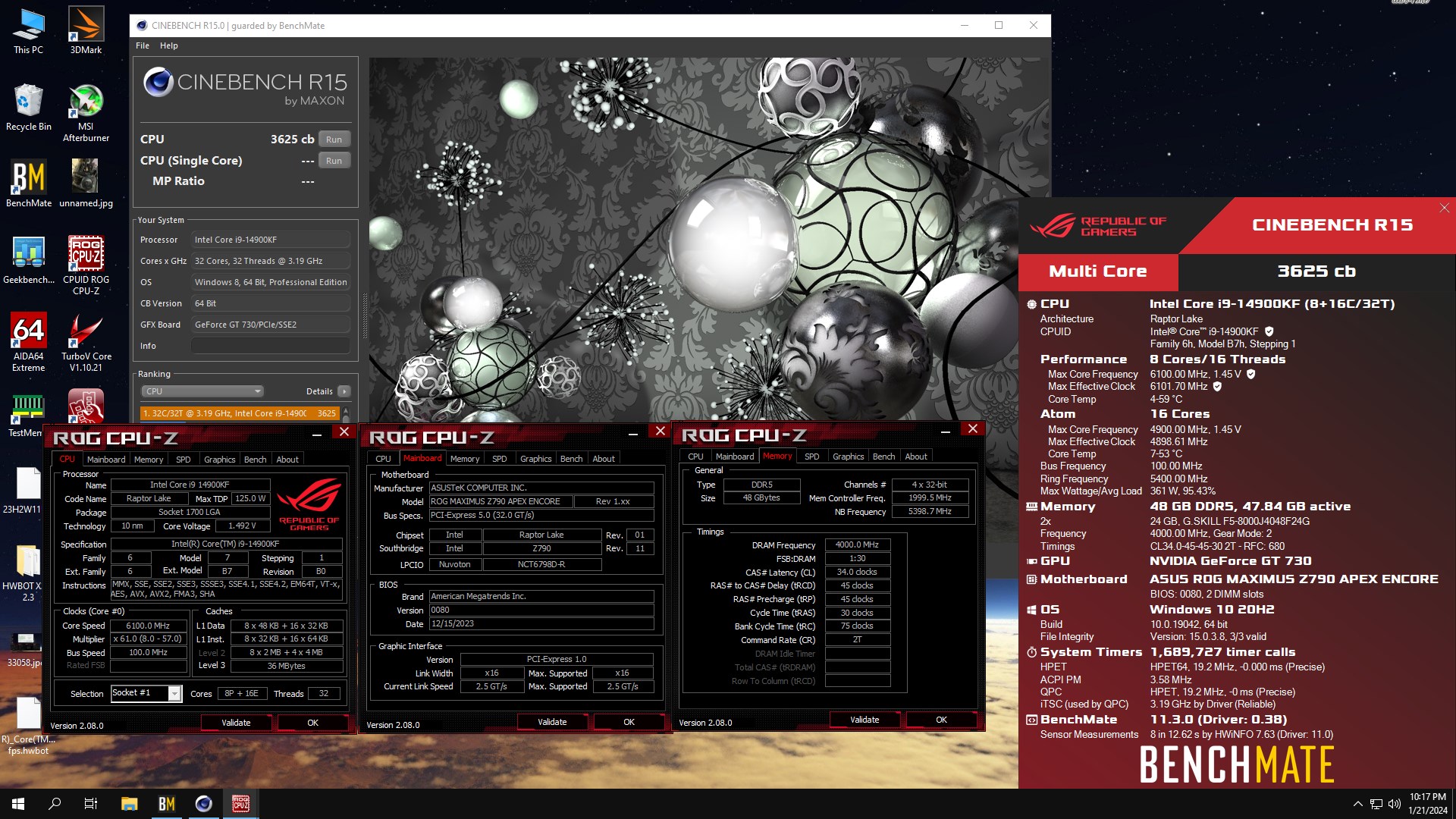Screen dimensions: 1456x819
Task: Switch to ROG CPU-Z taskbar app
Action: 240,804
